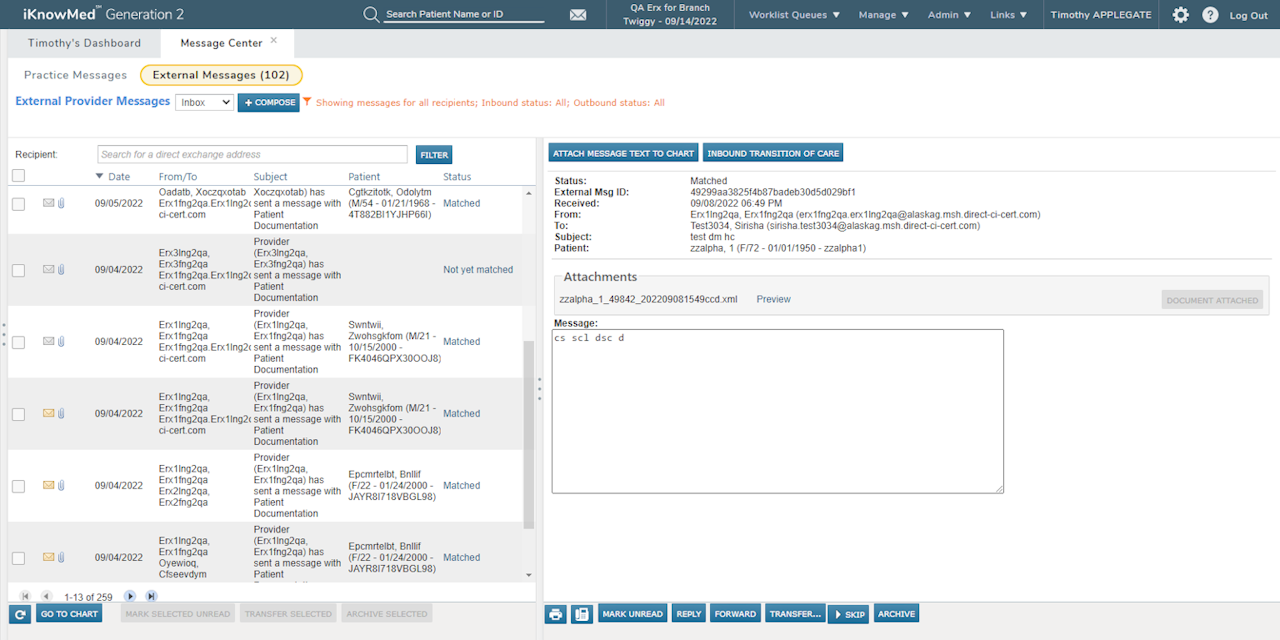Go to next page of messages

pos(130,597)
